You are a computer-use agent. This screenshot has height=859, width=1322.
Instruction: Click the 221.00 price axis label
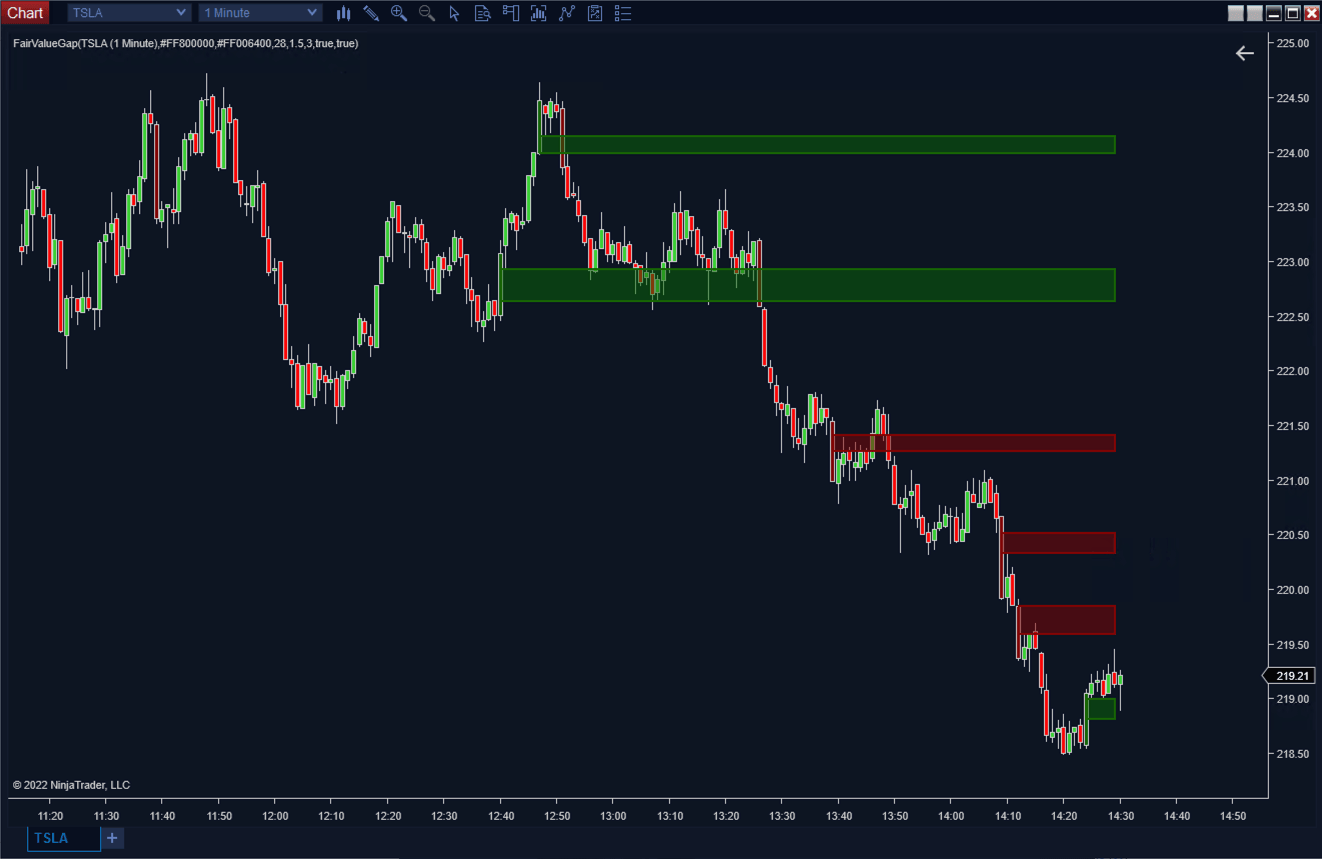tap(1293, 481)
